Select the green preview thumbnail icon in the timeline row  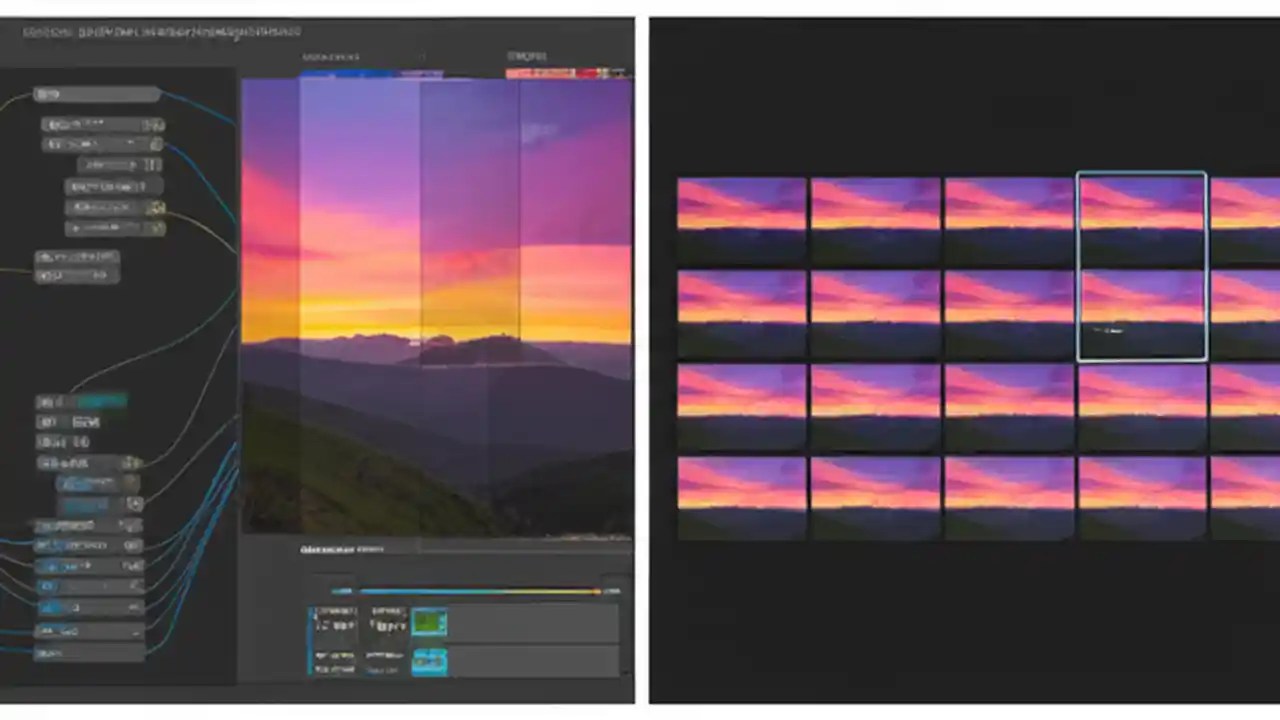(x=430, y=622)
